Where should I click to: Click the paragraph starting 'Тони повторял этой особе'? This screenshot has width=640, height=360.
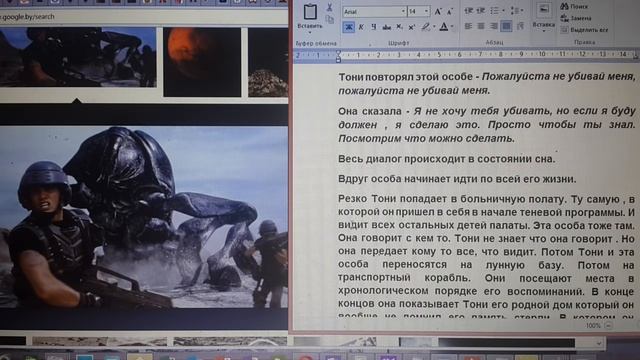click(x=487, y=83)
